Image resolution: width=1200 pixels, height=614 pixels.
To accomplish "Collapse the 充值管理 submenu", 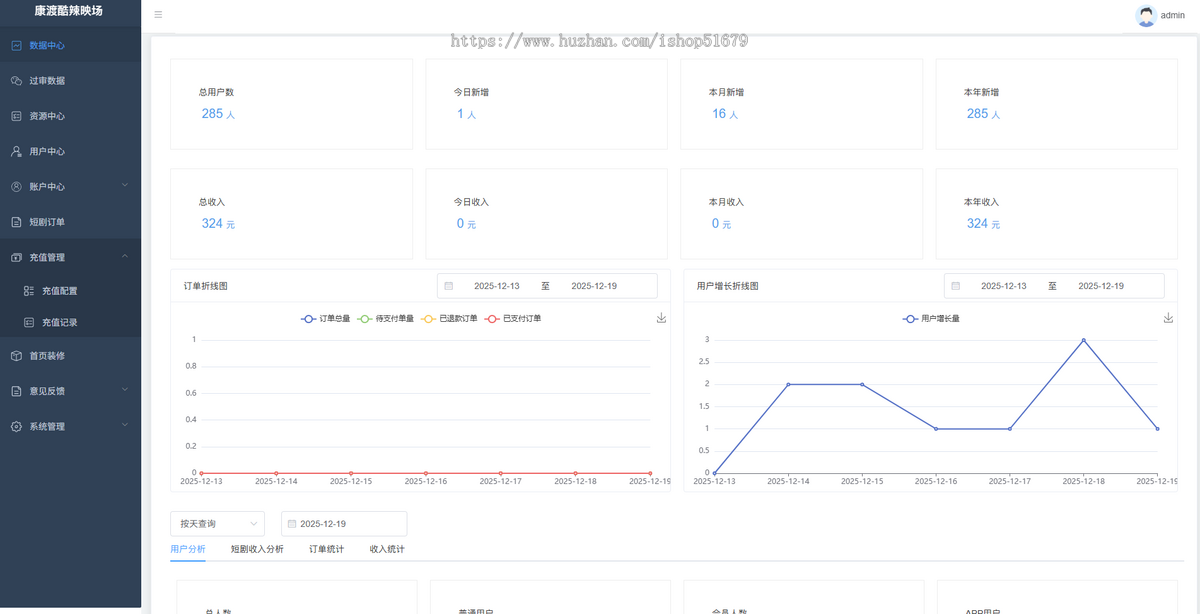I will pyautogui.click(x=70, y=257).
